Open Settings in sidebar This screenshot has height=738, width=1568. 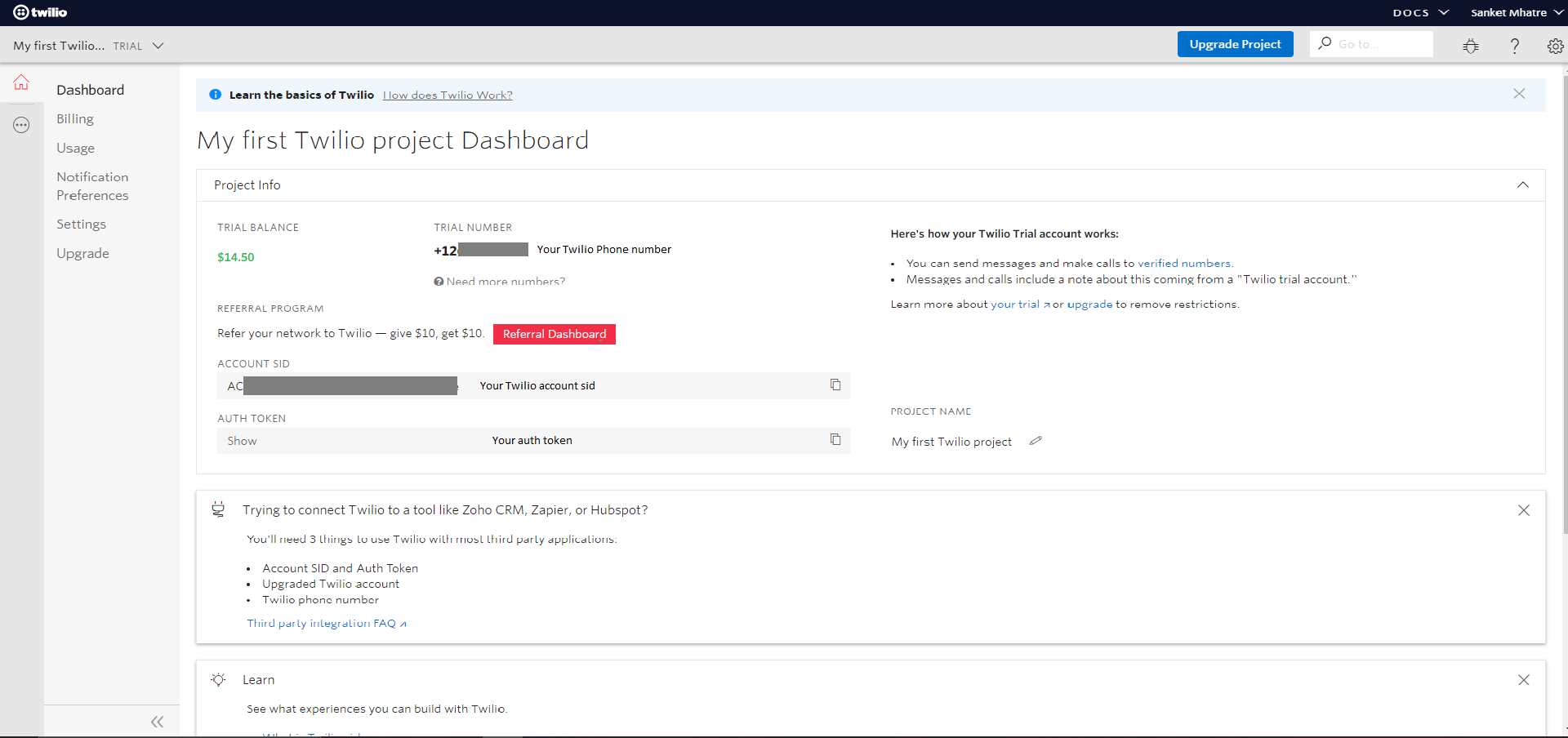pyautogui.click(x=81, y=225)
